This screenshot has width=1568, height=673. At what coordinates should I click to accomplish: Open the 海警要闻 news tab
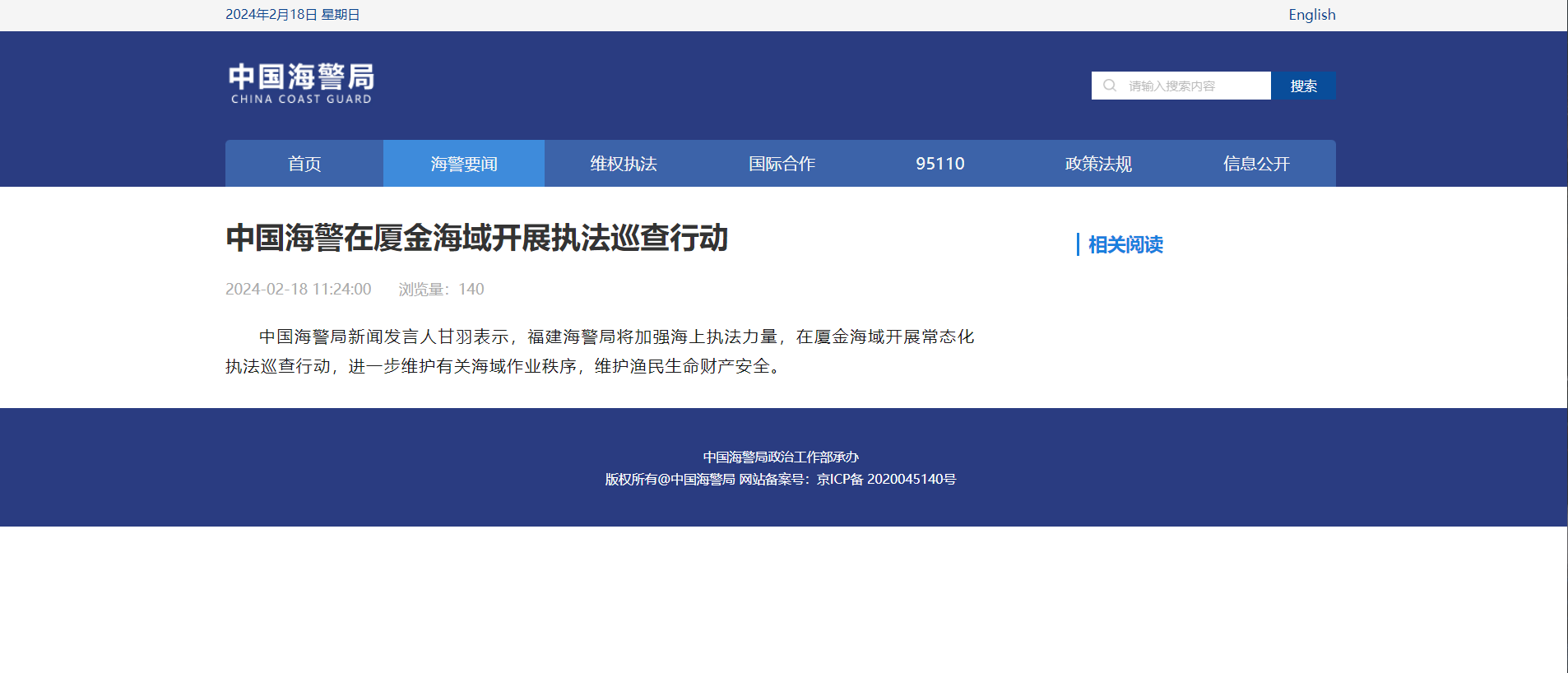[464, 164]
